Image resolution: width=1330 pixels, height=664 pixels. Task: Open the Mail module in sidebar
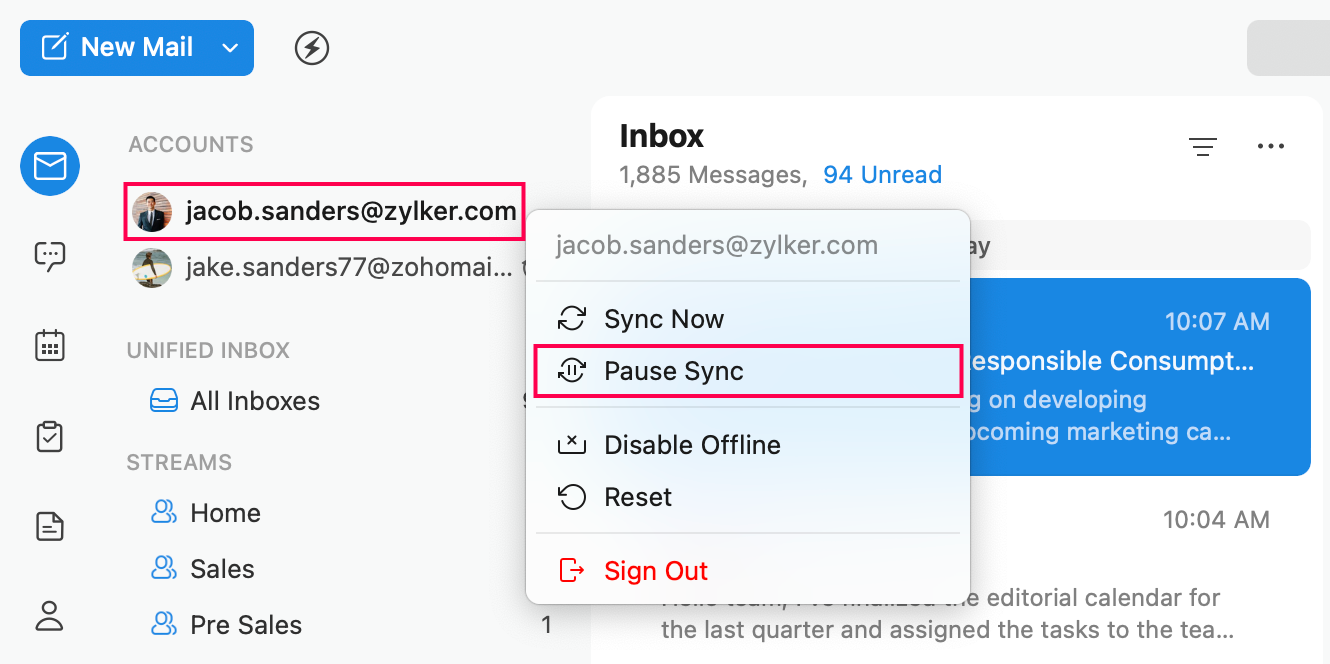[x=50, y=166]
